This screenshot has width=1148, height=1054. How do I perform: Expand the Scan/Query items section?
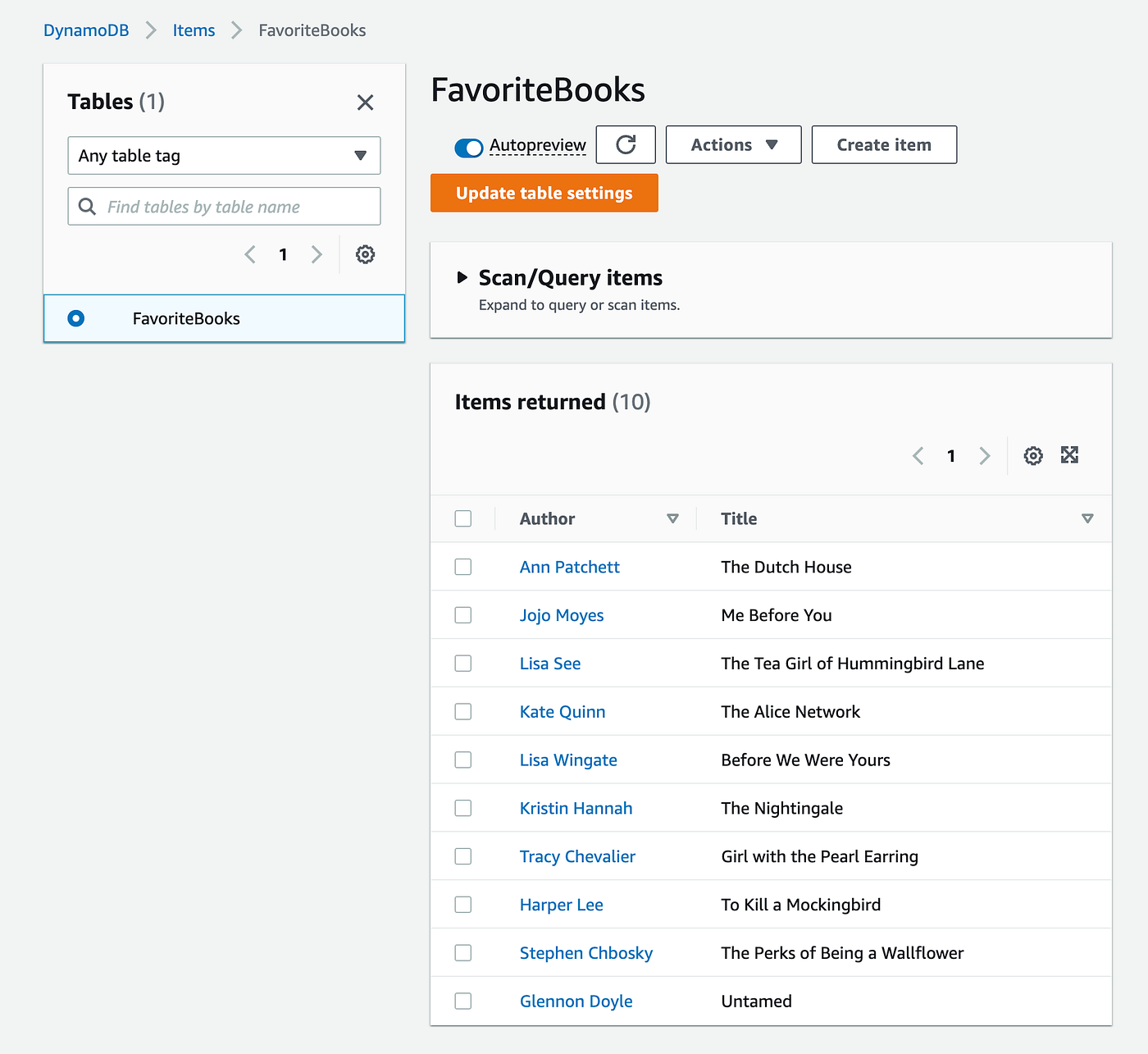(x=462, y=278)
